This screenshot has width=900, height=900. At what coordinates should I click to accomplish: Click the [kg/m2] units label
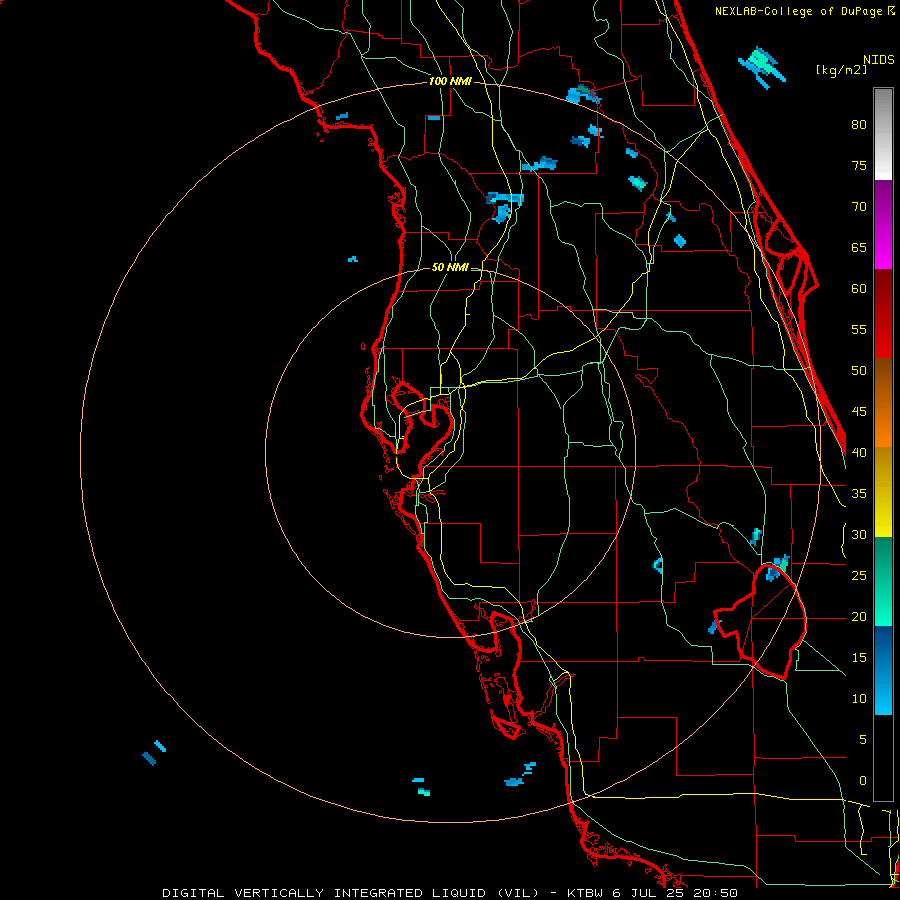point(841,70)
